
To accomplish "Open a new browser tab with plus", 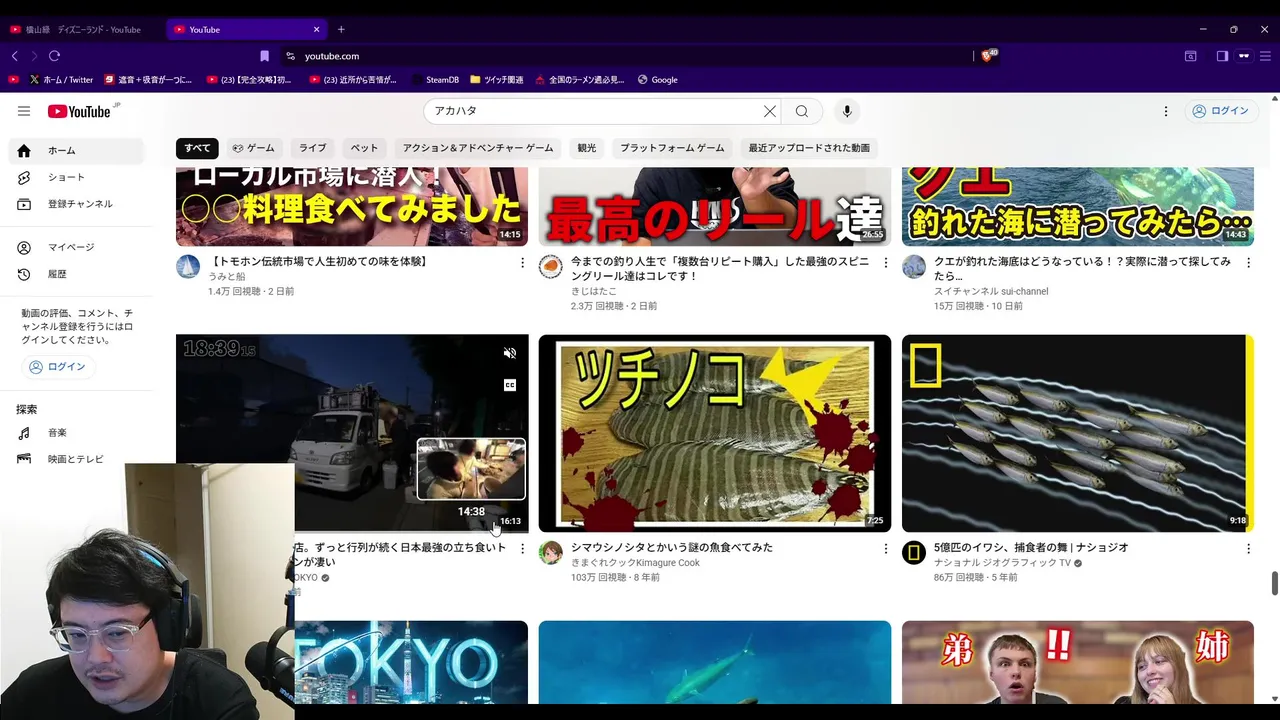I will point(341,30).
